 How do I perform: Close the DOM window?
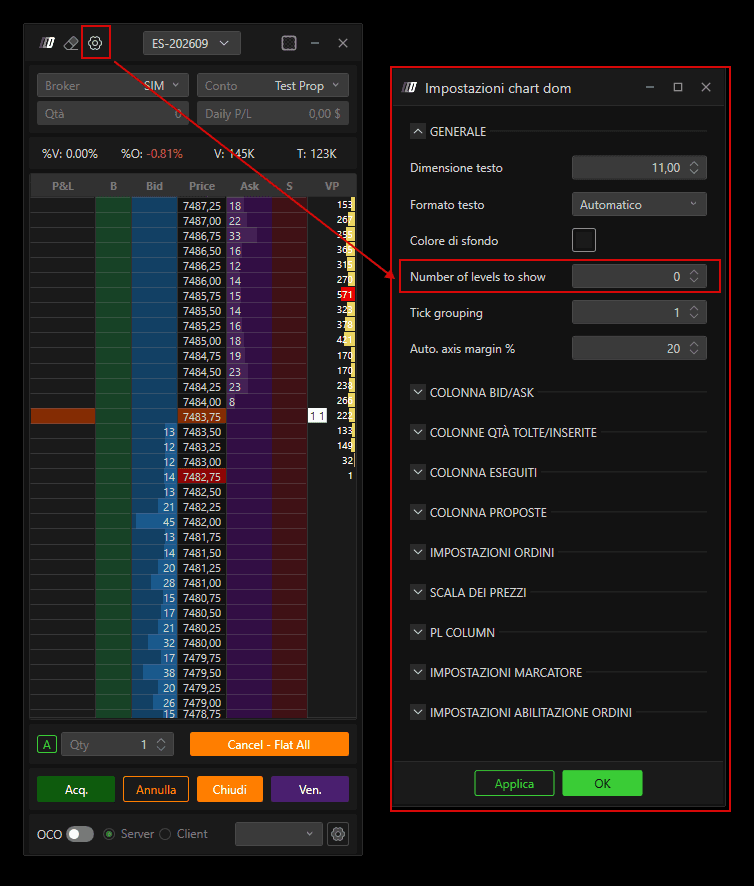pos(343,43)
